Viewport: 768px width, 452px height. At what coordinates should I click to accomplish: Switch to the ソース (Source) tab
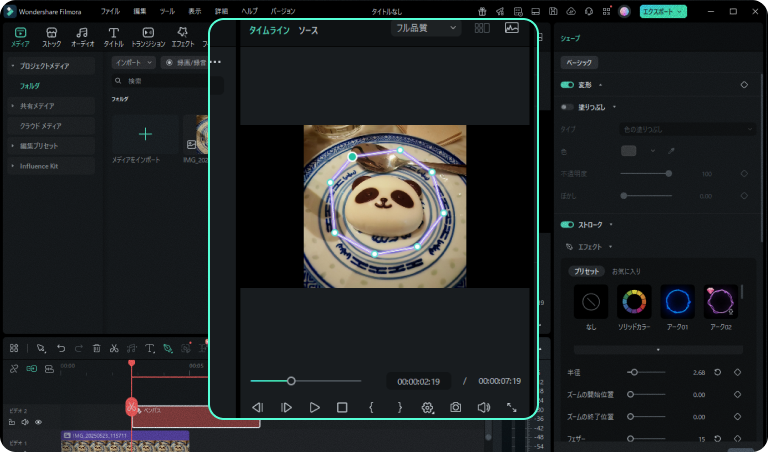click(x=308, y=31)
